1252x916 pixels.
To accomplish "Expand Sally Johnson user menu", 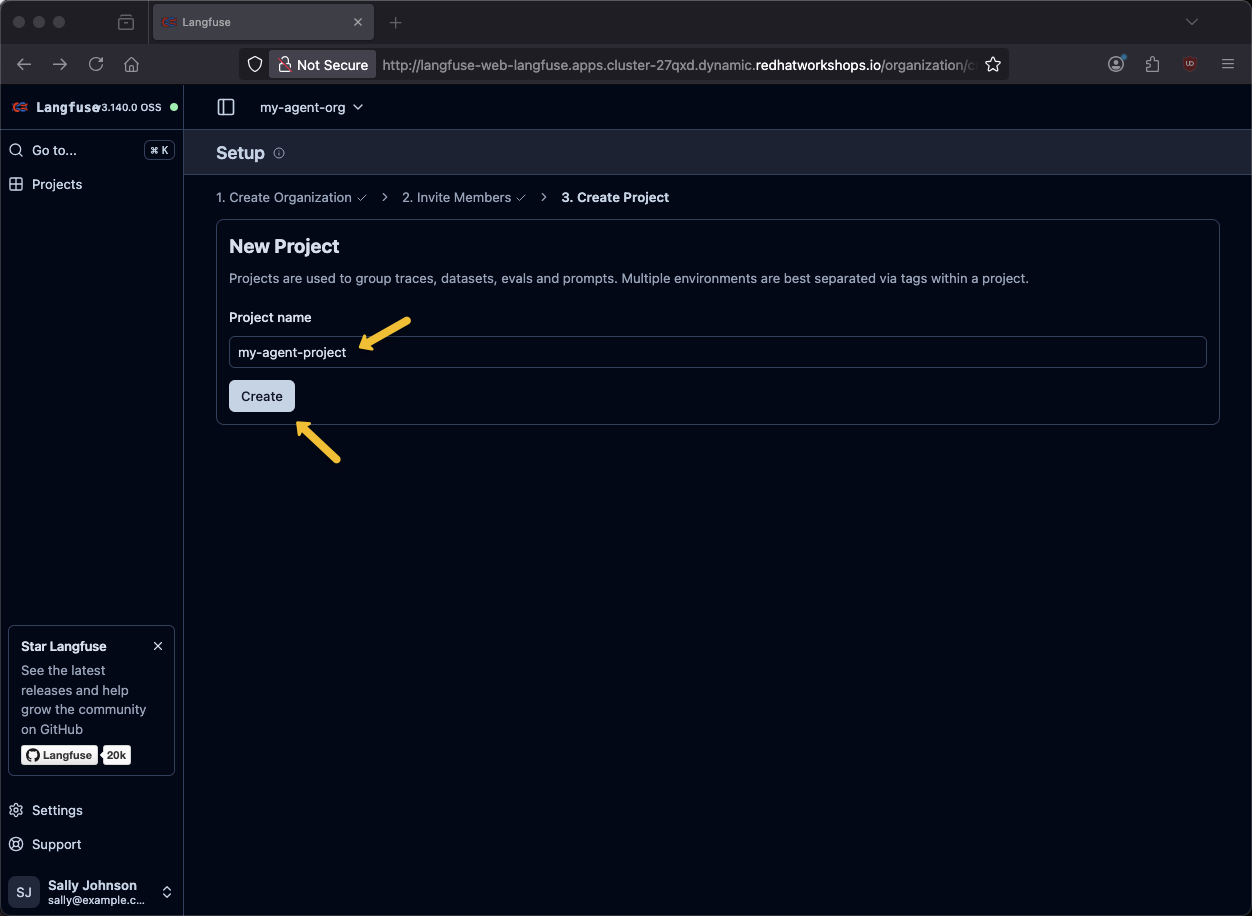I will point(166,892).
